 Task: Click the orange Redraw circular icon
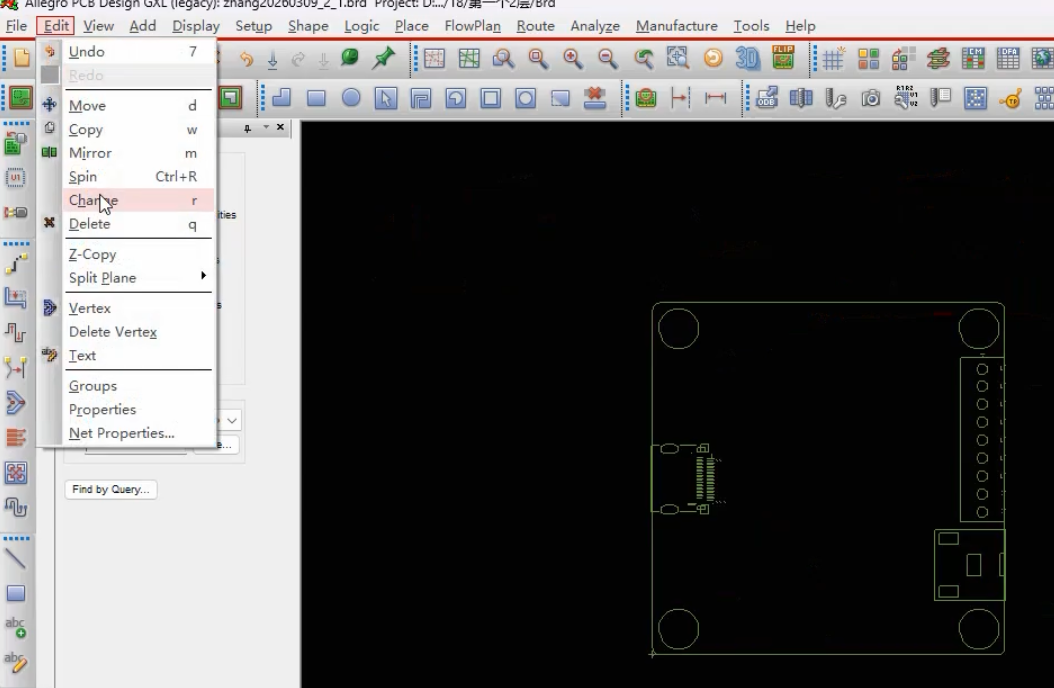click(x=713, y=58)
